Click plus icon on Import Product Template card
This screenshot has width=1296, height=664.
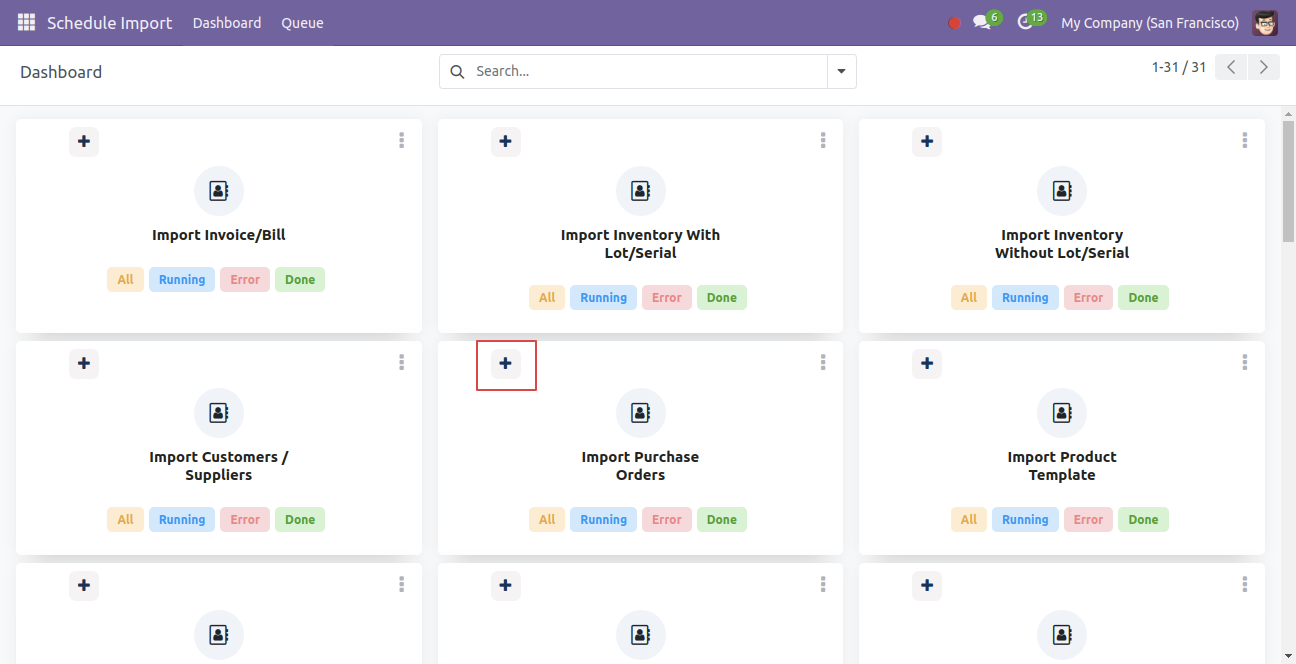tap(927, 364)
